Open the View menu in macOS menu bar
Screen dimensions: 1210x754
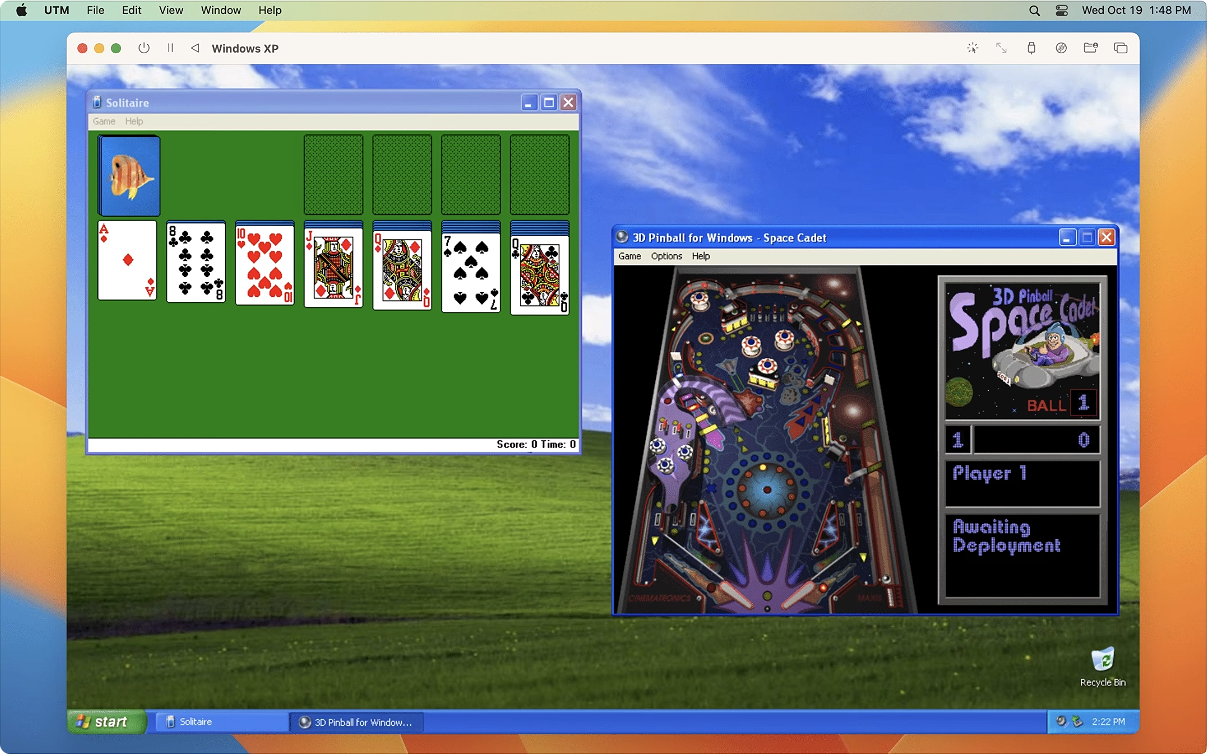(x=171, y=10)
